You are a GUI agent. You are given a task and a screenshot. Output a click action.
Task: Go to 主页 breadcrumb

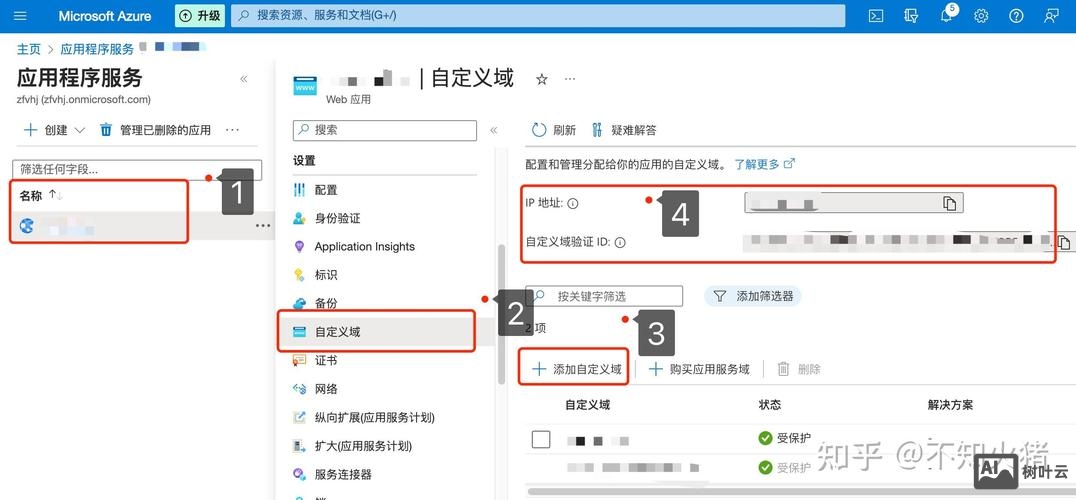[29, 49]
